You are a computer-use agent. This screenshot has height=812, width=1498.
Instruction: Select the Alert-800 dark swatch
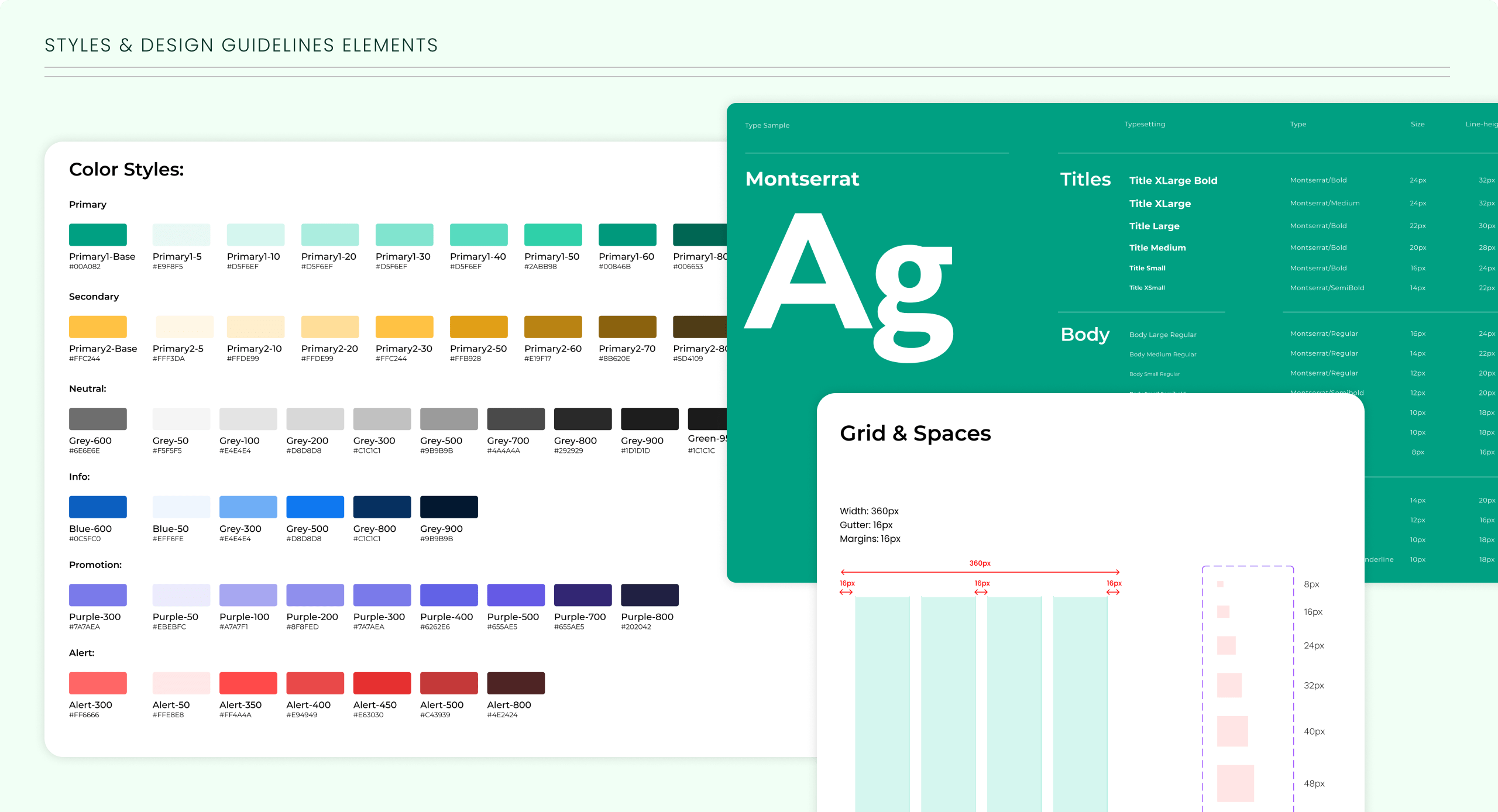516,683
